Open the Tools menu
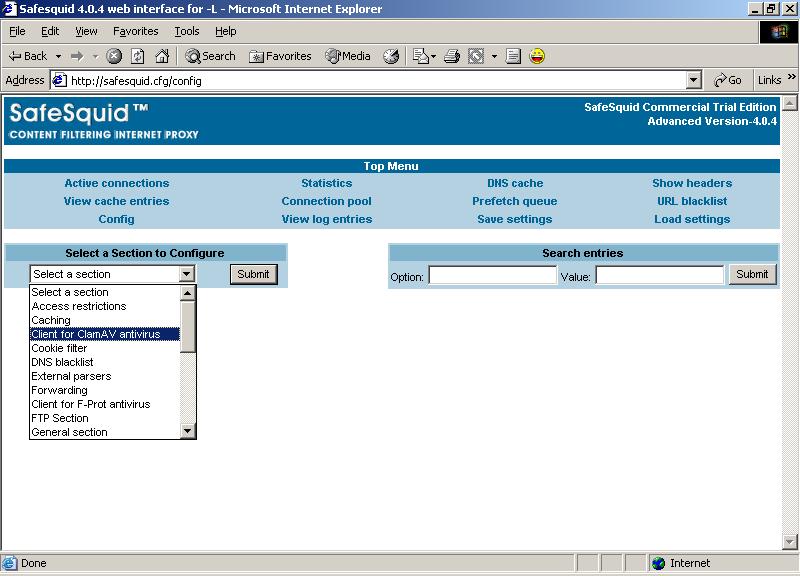800x576 pixels. click(187, 32)
